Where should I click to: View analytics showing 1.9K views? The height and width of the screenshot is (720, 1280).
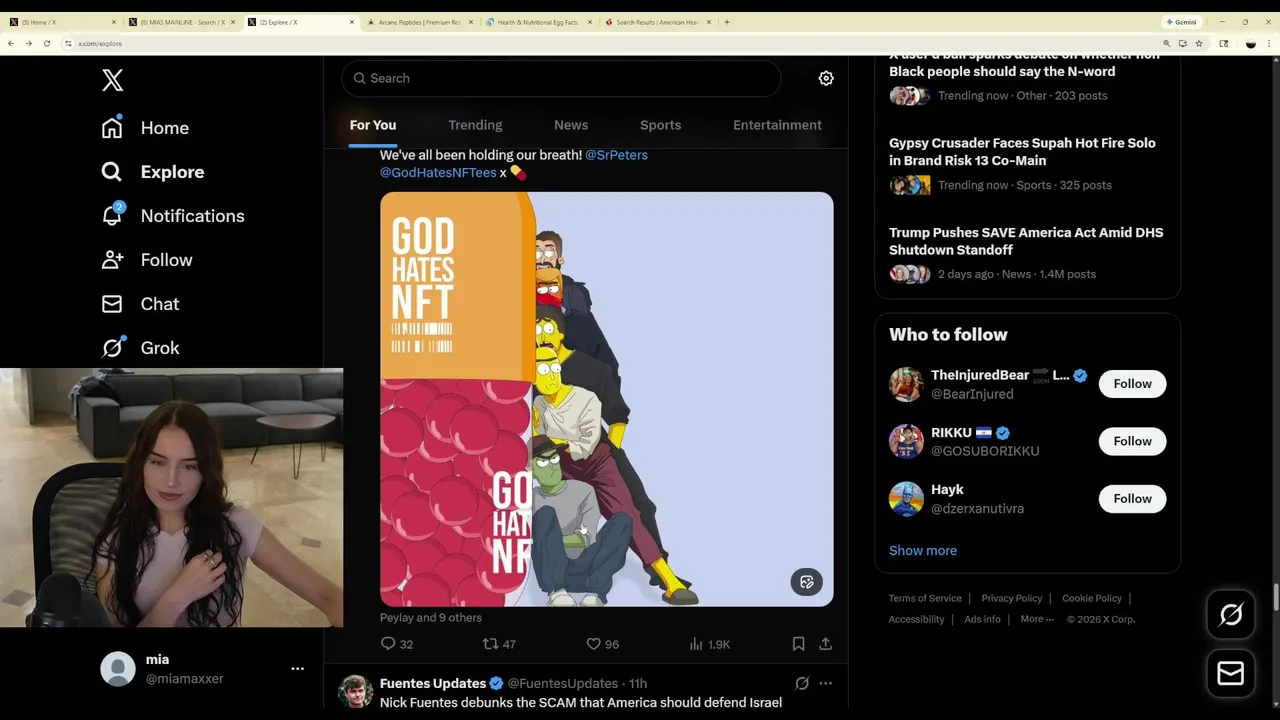click(709, 644)
